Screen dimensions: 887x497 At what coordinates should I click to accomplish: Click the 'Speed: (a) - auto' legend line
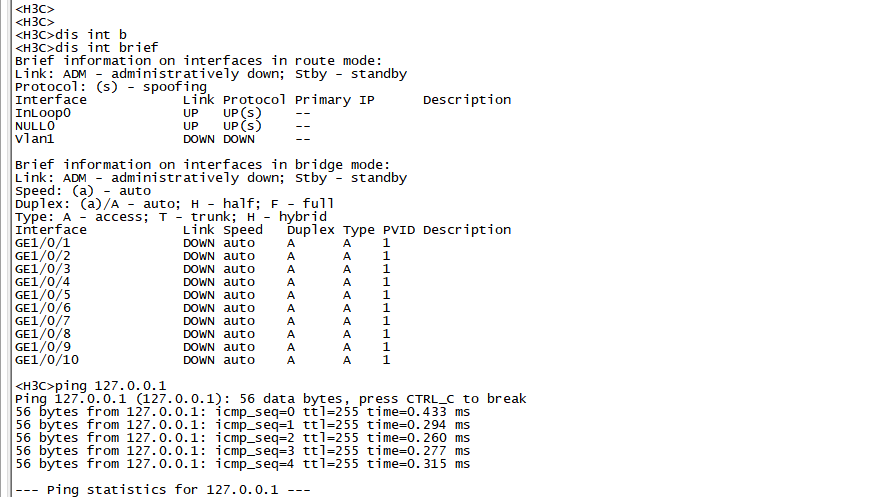[83, 191]
